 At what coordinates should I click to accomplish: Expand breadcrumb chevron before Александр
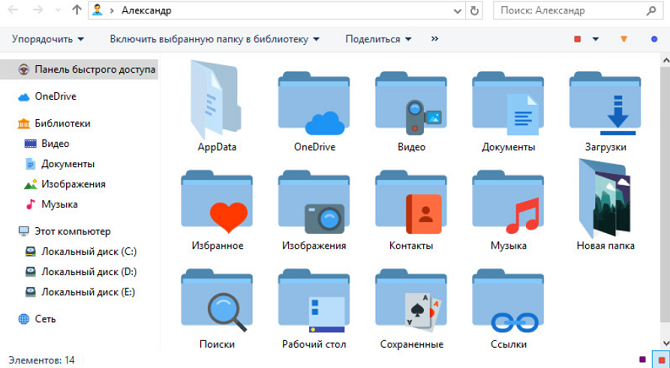click(x=112, y=11)
